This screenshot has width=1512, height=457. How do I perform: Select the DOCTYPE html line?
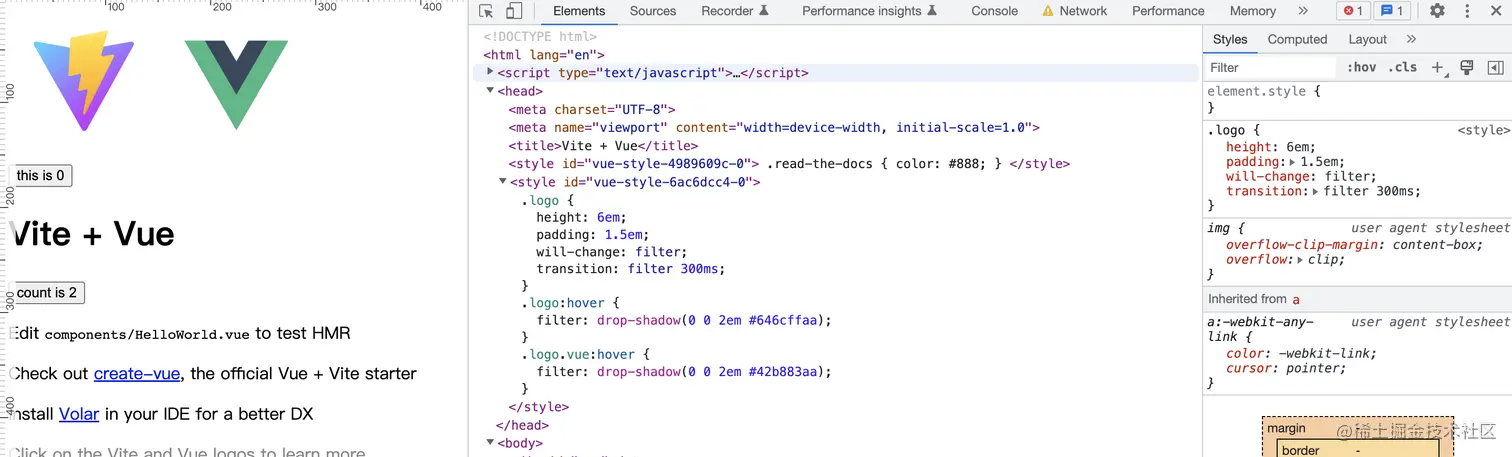pyautogui.click(x=540, y=37)
